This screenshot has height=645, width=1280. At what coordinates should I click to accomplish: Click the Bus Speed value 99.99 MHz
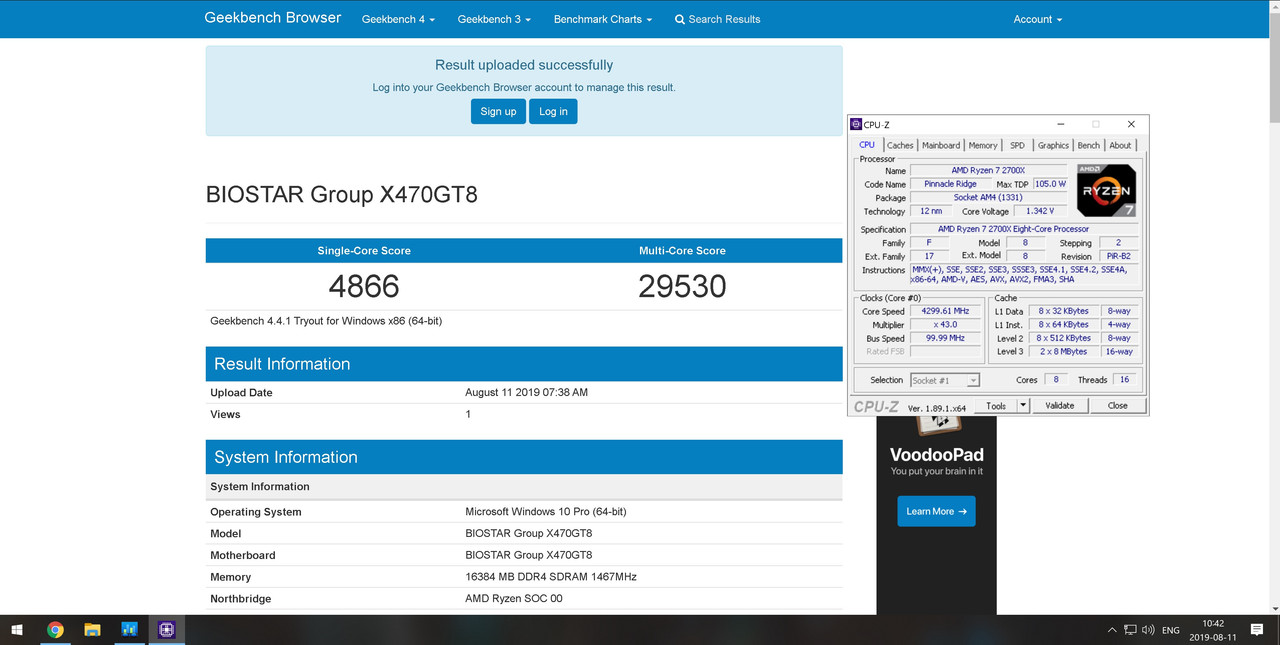945,338
